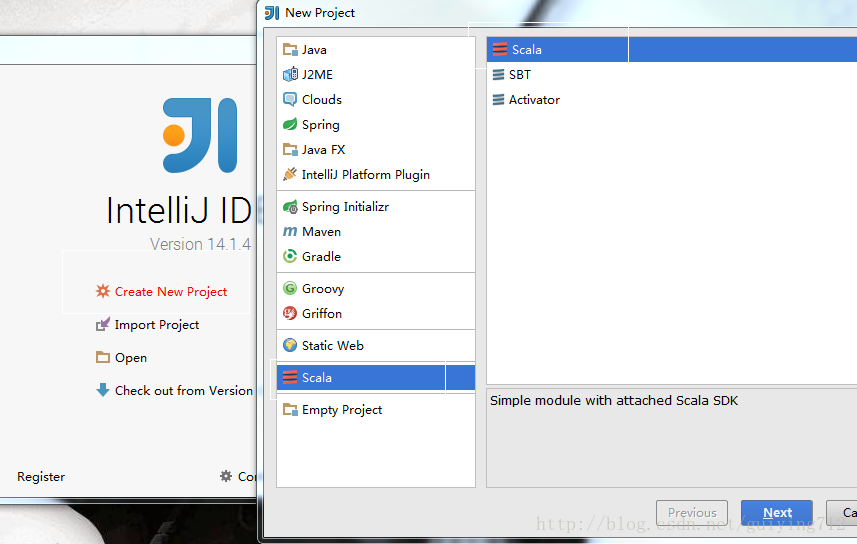Click the Configure gear icon in welcome window

(226, 476)
